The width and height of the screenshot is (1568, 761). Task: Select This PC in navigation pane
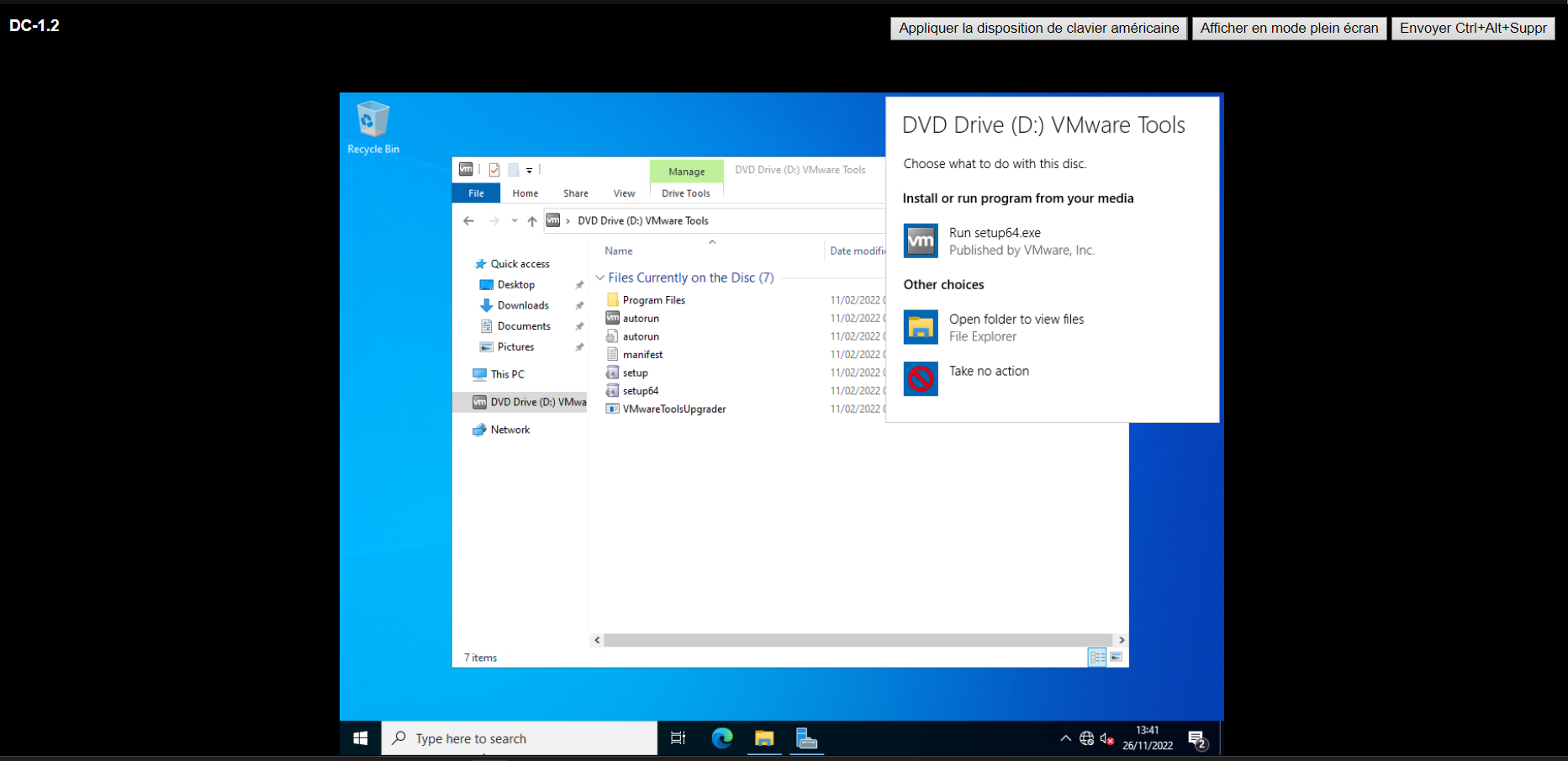click(507, 374)
